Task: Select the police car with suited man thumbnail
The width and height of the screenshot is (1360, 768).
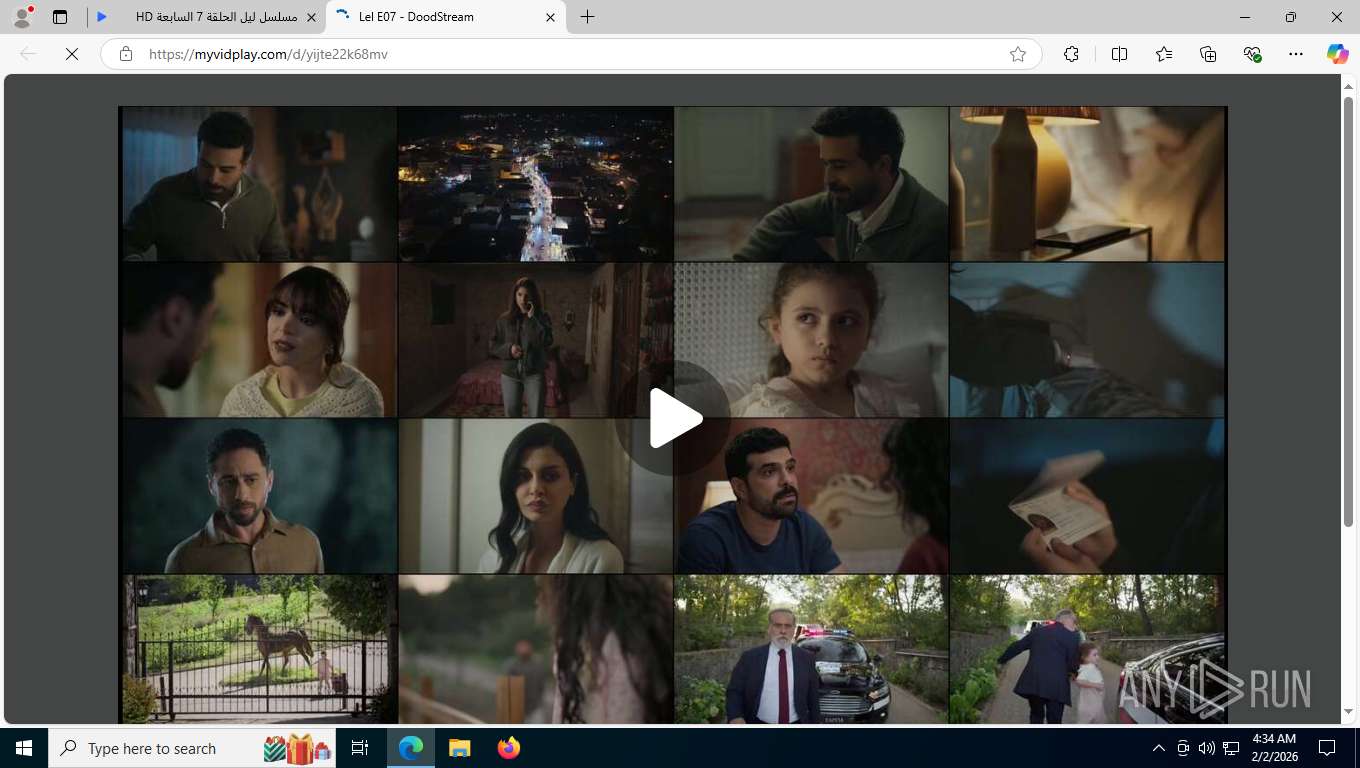Action: coord(812,648)
